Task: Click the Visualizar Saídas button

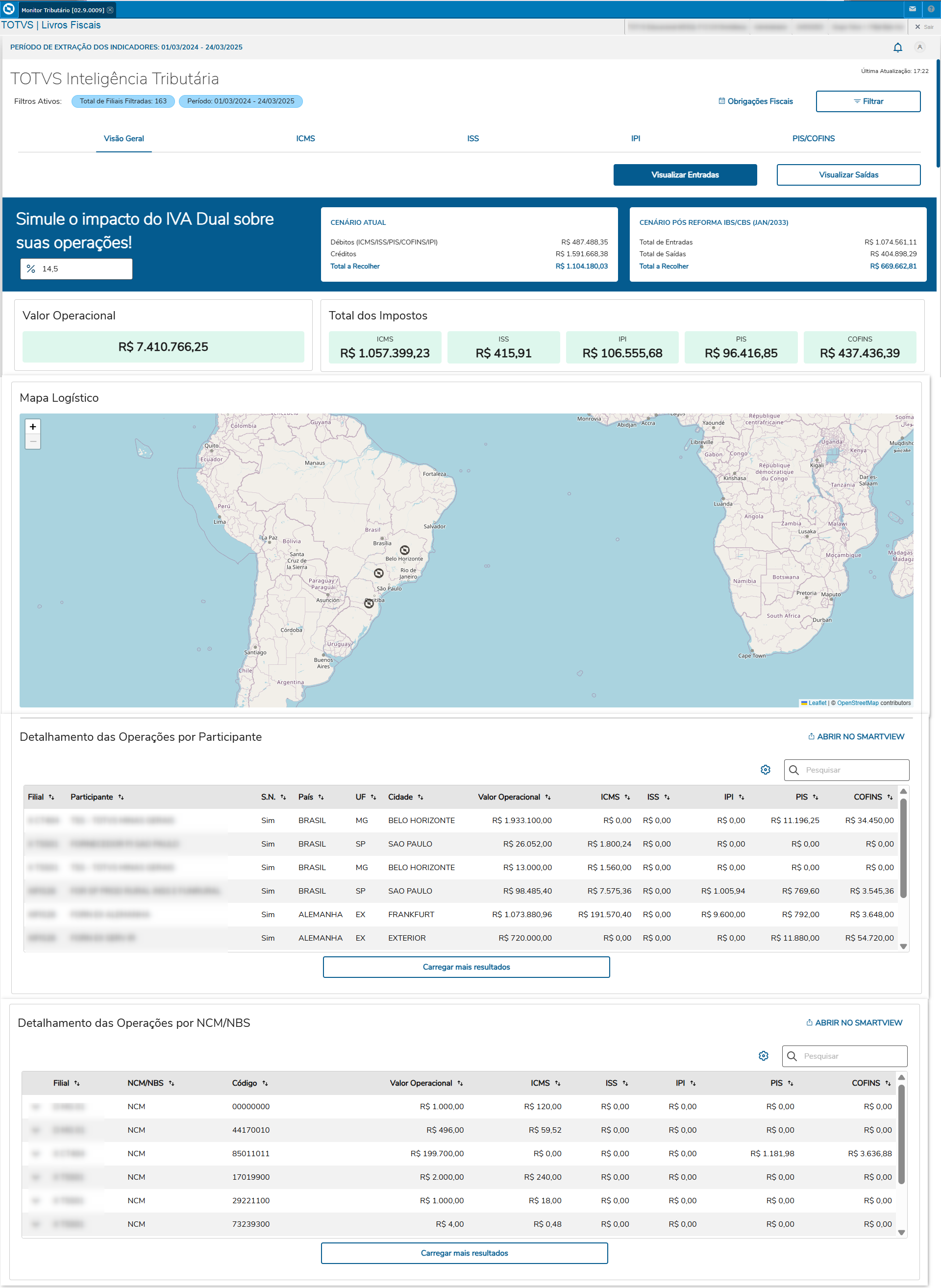Action: tap(847, 175)
